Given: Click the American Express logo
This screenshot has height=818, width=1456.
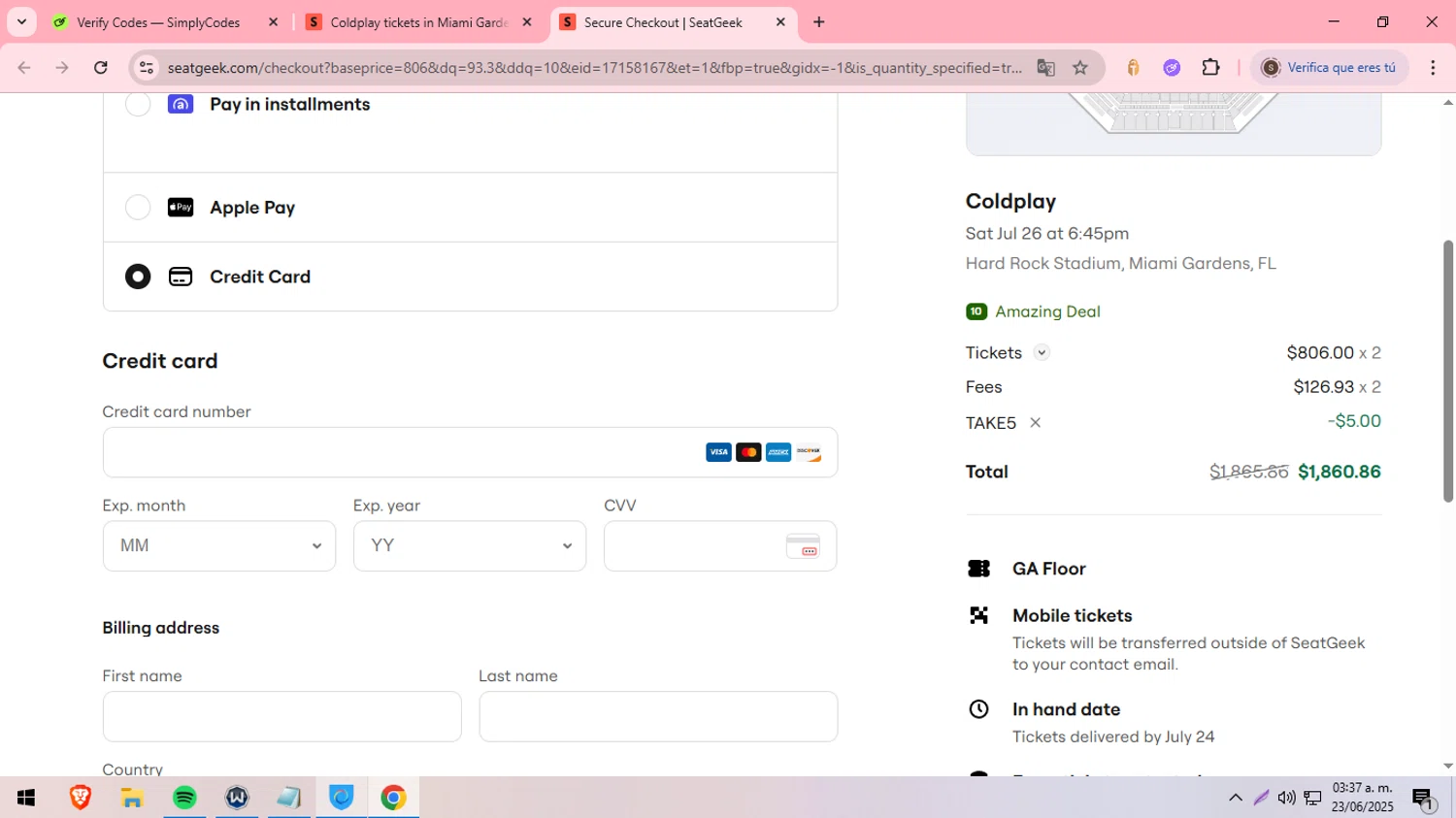Looking at the screenshot, I should pos(778,452).
